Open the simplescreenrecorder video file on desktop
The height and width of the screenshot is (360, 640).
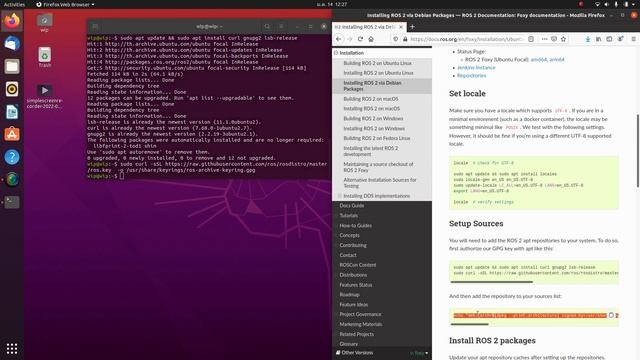44,96
